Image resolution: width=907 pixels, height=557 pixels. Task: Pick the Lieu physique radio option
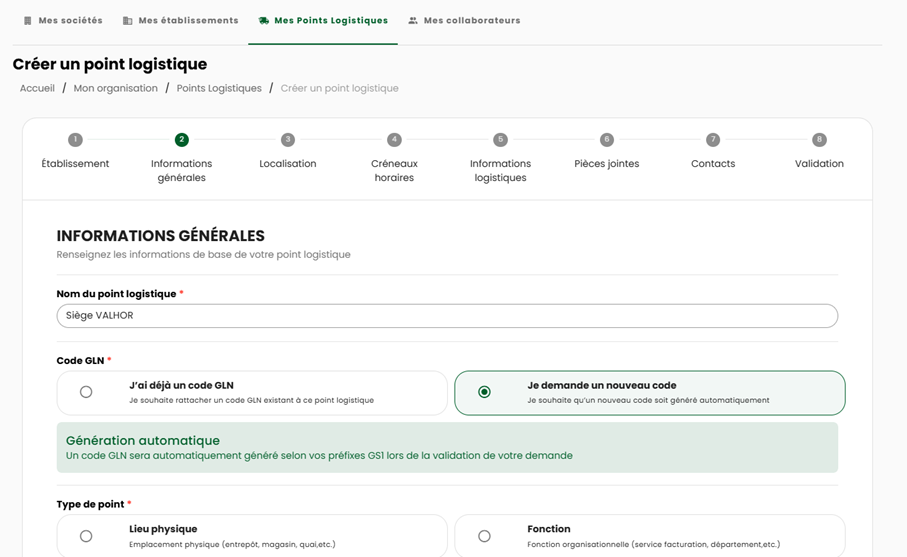(x=86, y=536)
